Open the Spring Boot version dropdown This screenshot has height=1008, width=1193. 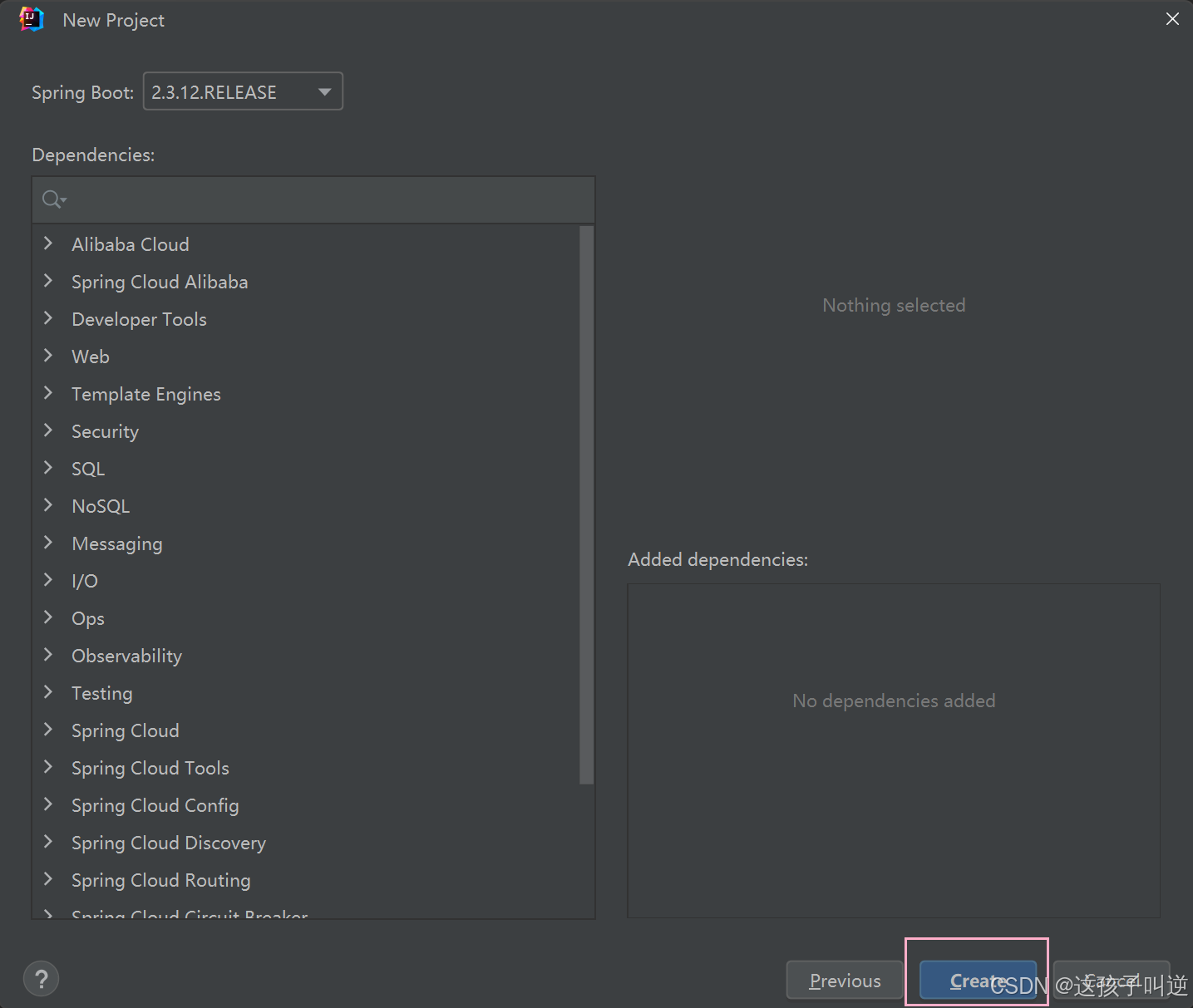pyautogui.click(x=243, y=91)
